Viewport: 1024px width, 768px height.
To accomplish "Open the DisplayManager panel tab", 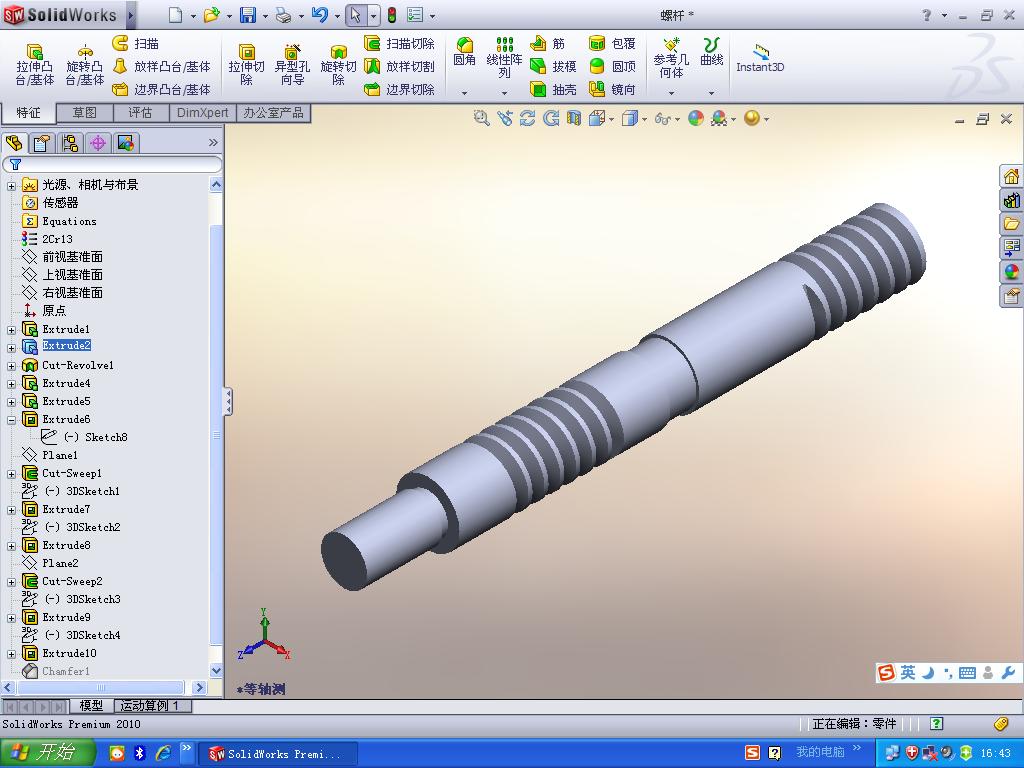I will tap(126, 142).
